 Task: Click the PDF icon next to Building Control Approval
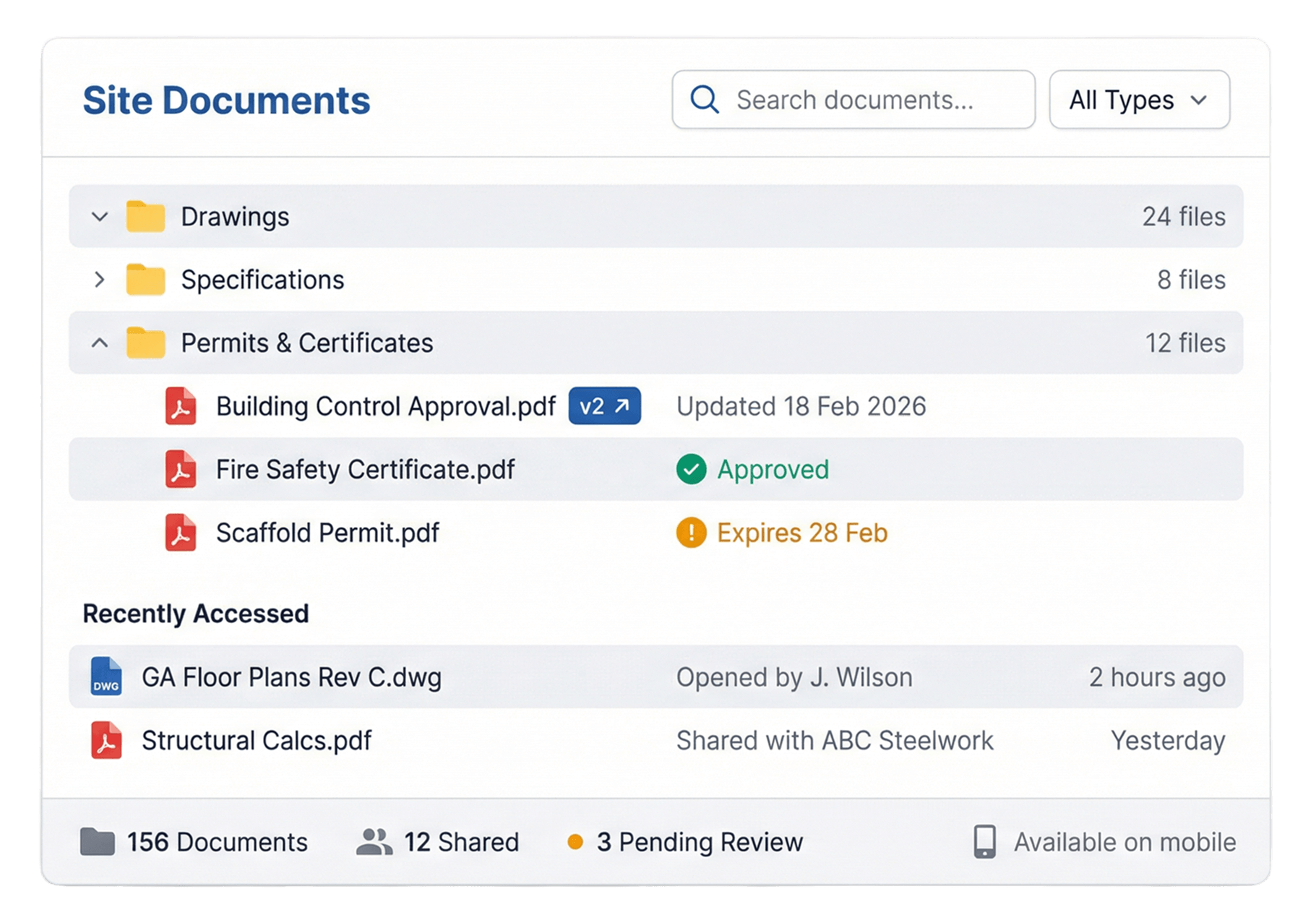[180, 406]
